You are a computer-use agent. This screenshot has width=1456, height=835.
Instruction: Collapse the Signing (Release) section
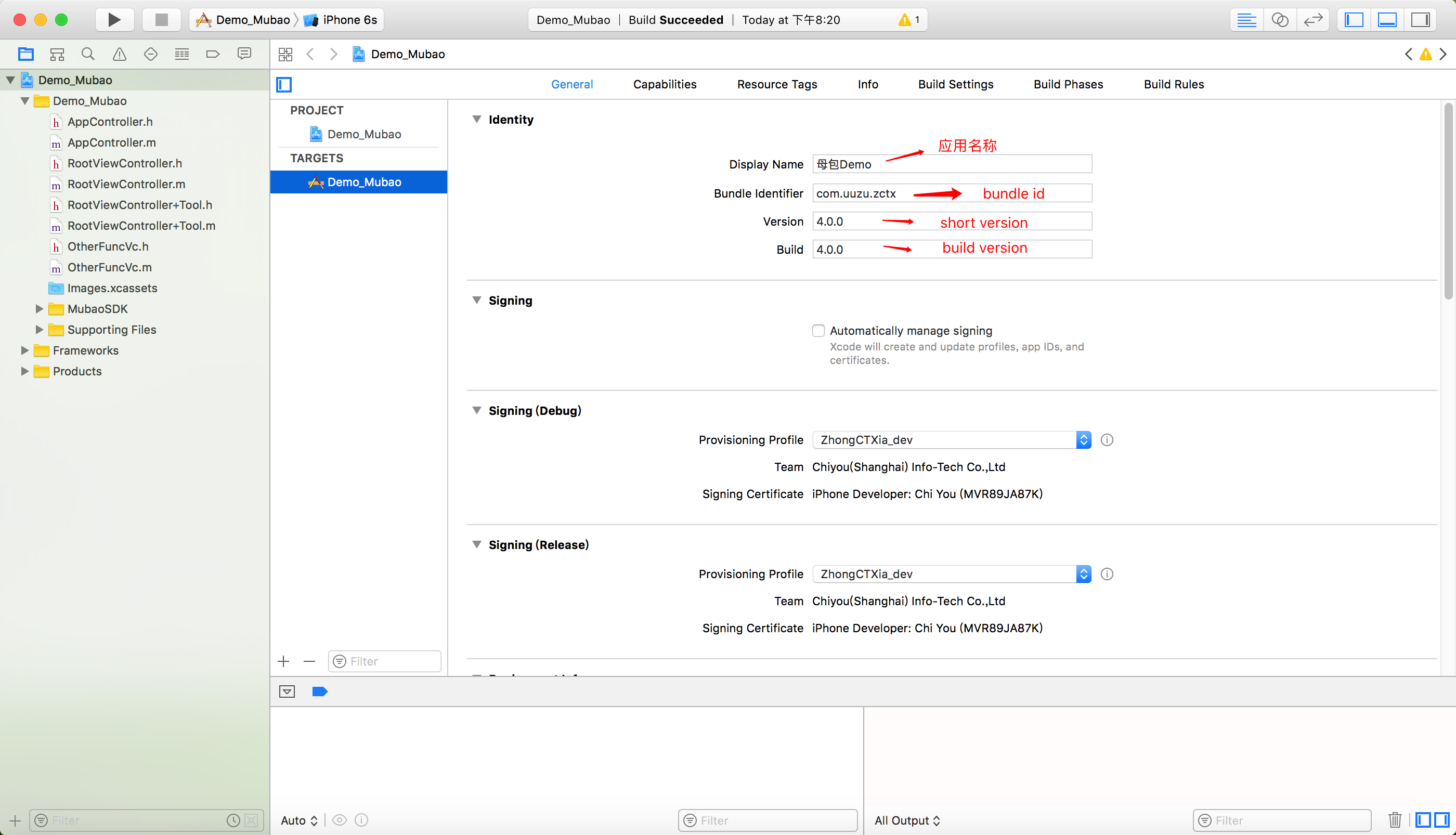coord(476,544)
